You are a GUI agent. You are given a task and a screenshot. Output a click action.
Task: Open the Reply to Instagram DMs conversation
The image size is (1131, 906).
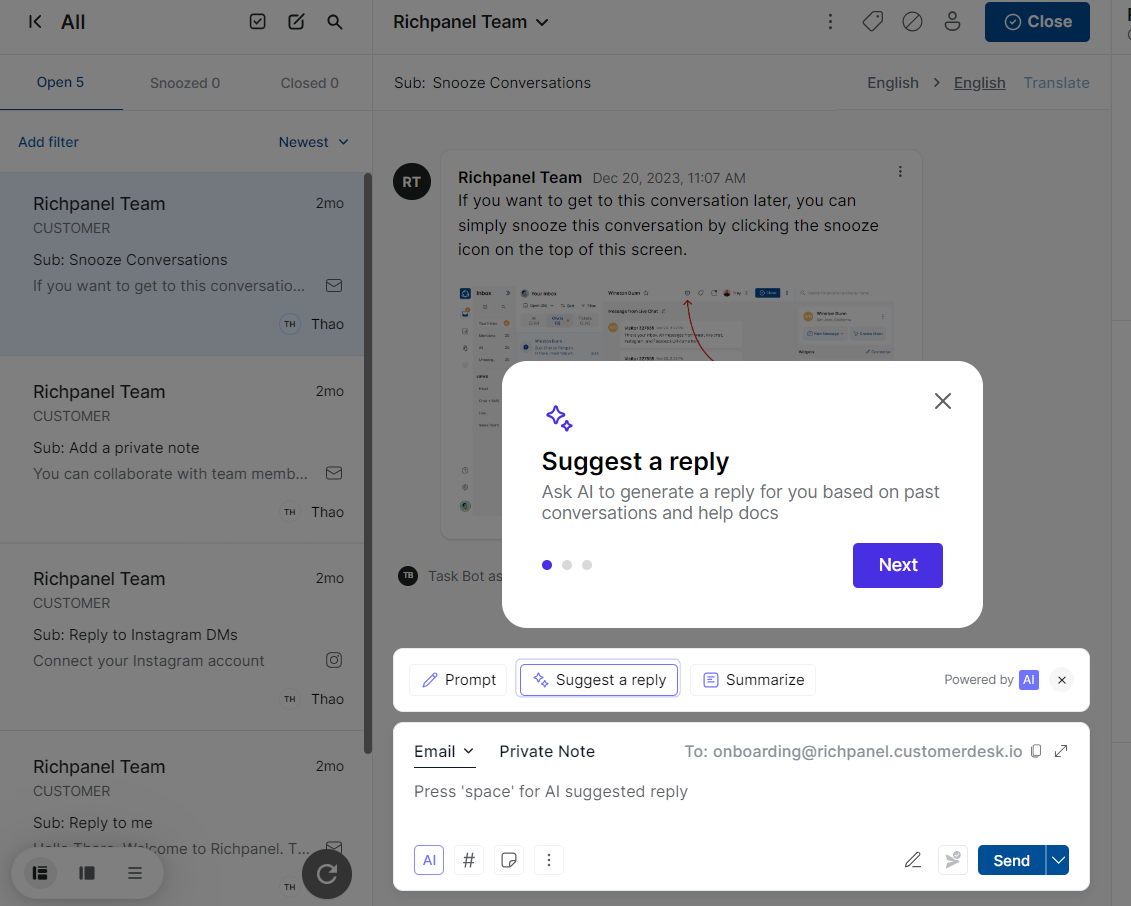click(x=182, y=637)
